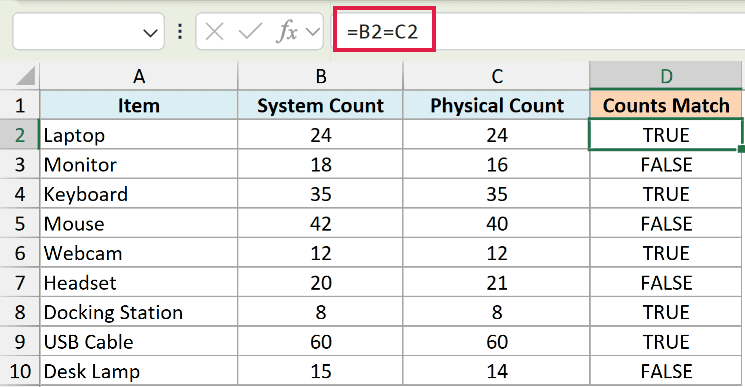Click the 'Item' header cell
Screen dimensions: 745x387
[139, 105]
